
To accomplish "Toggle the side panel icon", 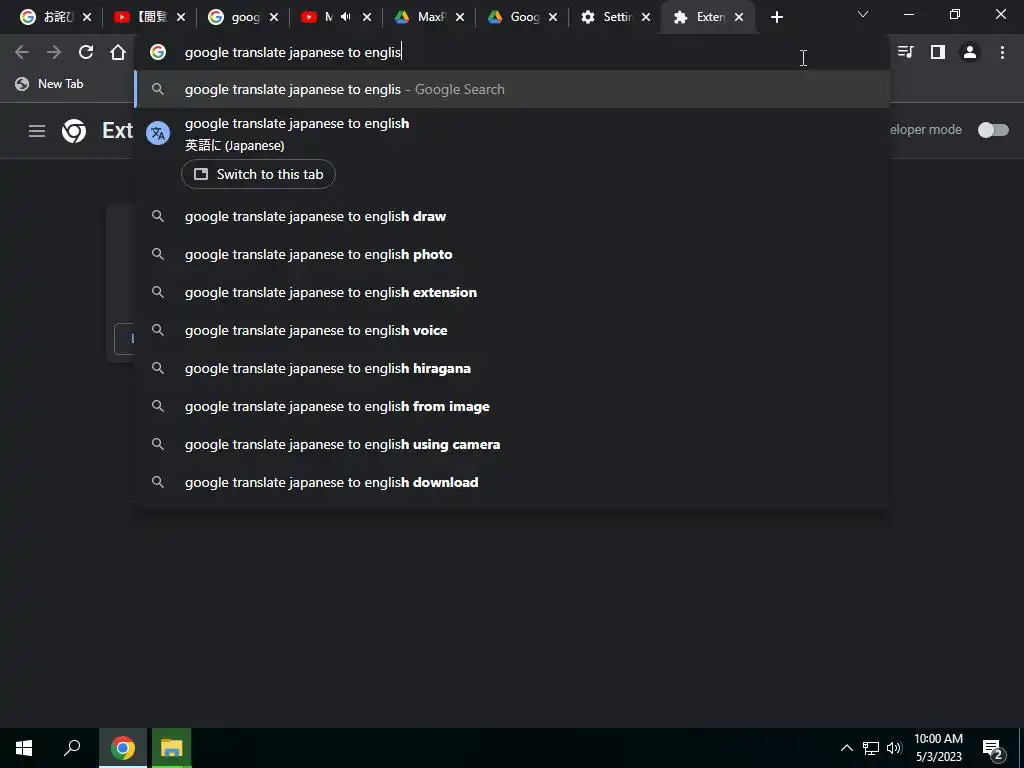I will (x=938, y=52).
